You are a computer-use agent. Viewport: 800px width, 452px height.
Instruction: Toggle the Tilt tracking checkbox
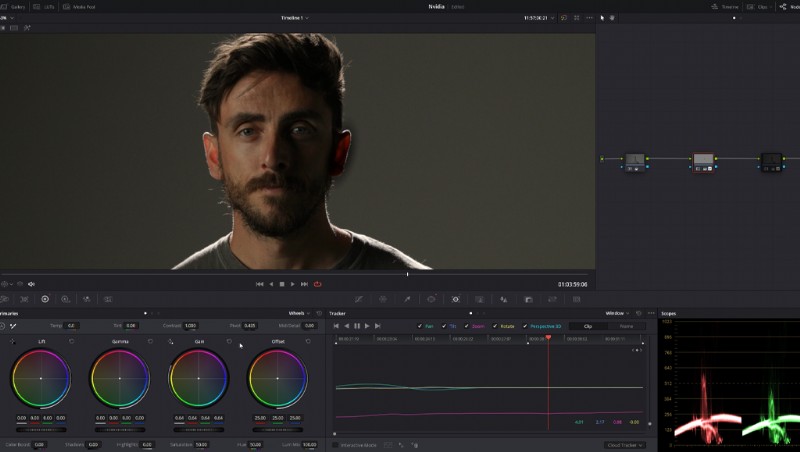444,326
